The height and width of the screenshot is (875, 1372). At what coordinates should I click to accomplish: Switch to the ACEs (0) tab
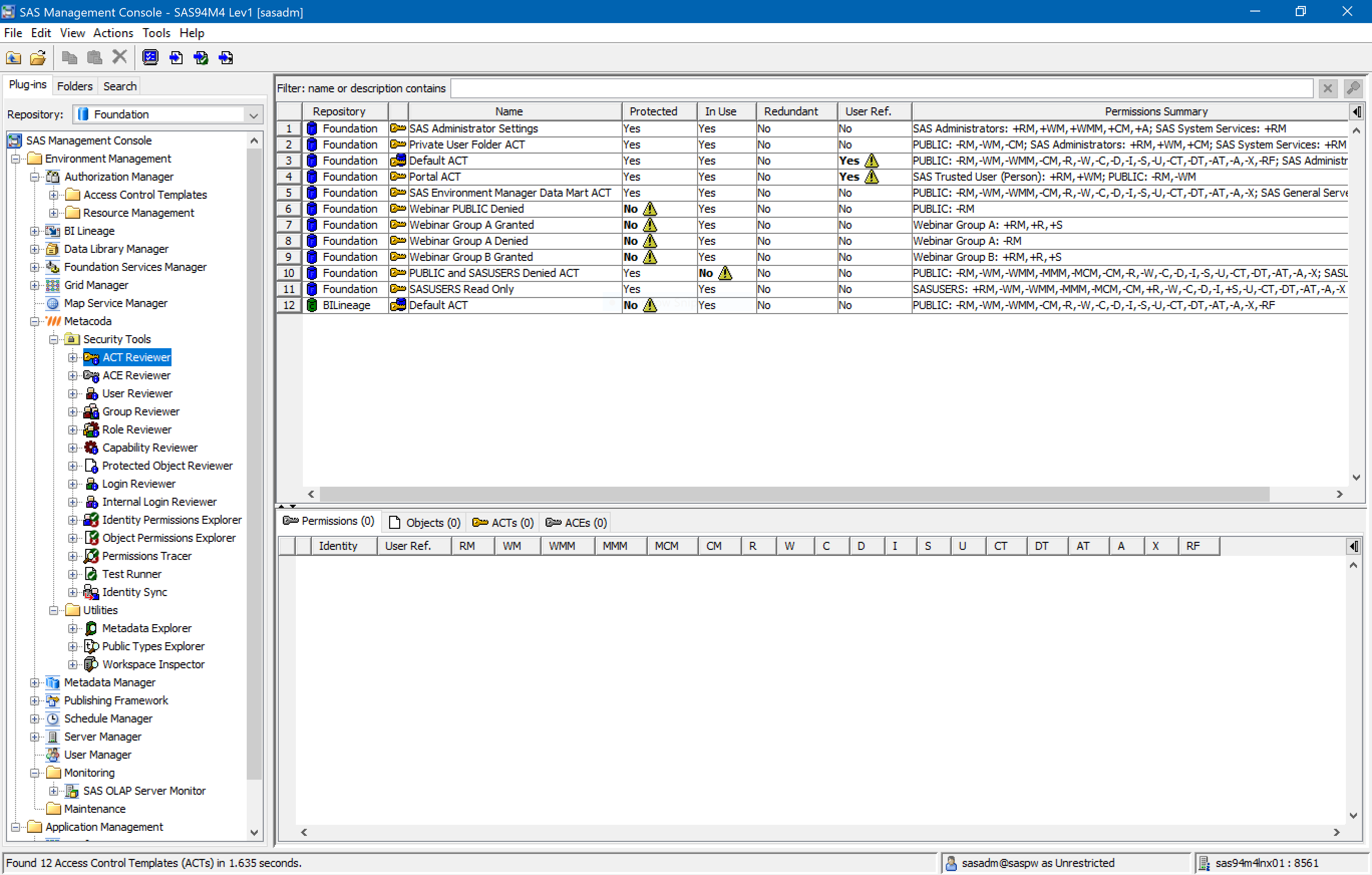(576, 522)
